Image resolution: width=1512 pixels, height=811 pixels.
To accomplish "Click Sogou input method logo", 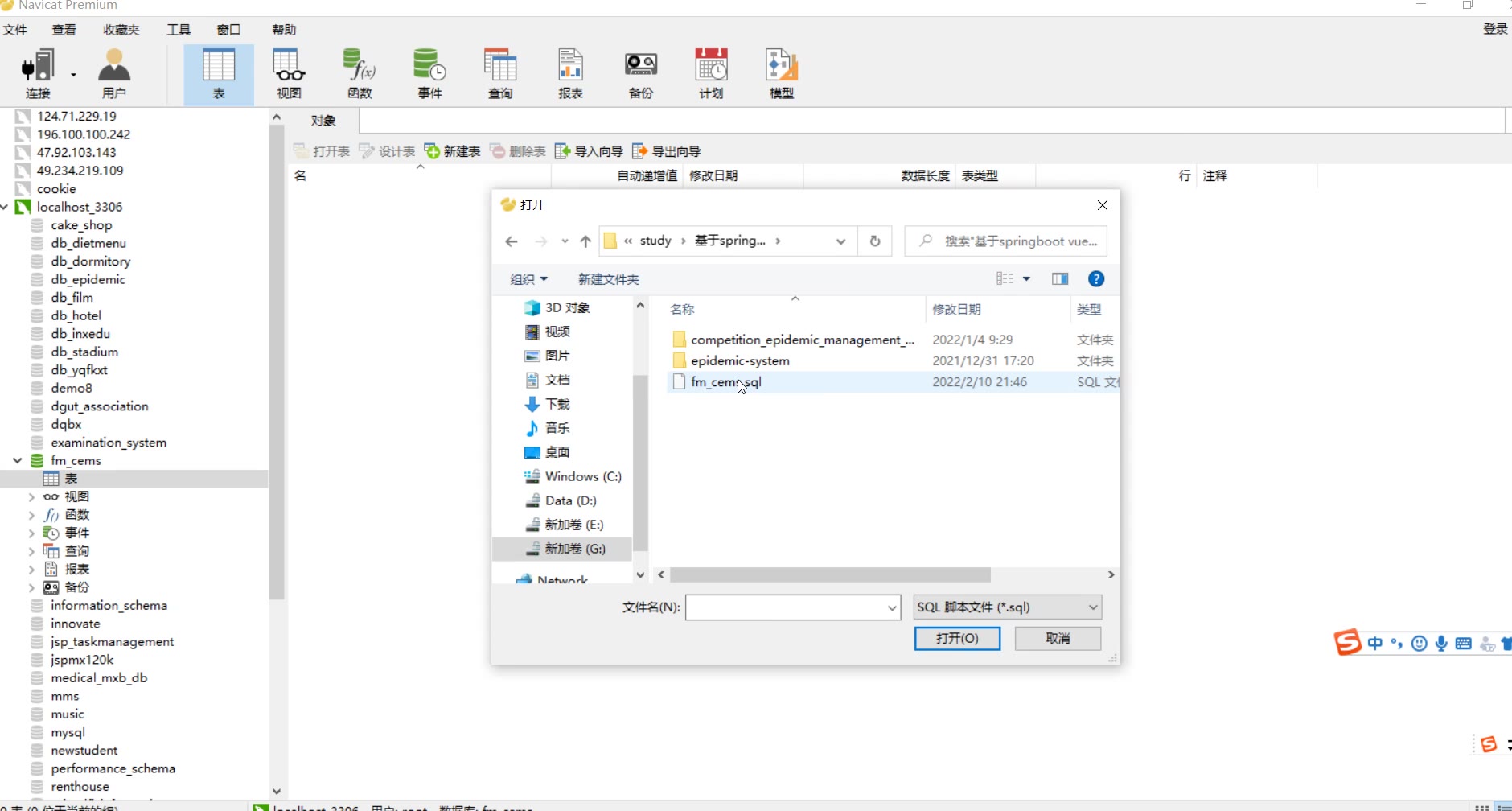I will pyautogui.click(x=1347, y=642).
